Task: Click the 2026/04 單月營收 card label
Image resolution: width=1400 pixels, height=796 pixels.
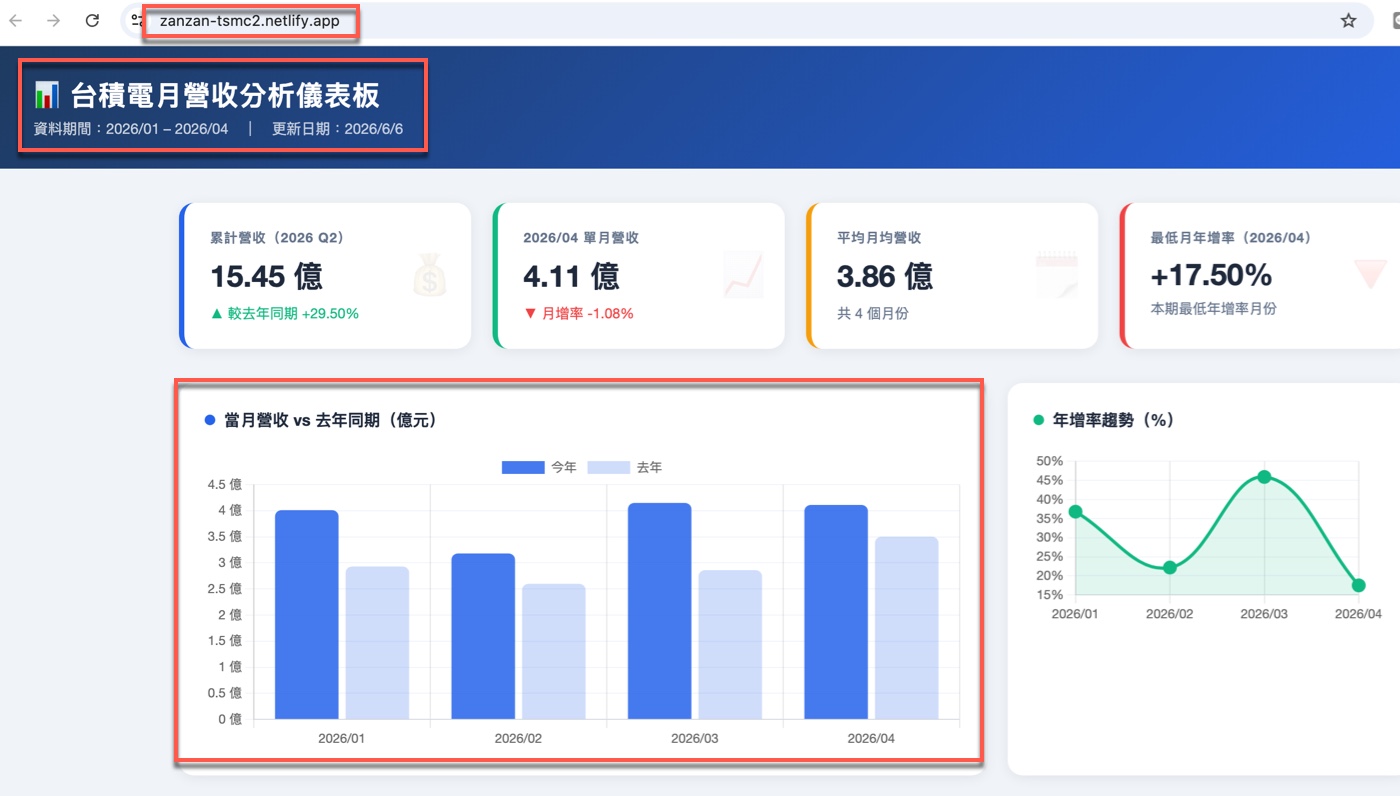Action: [x=581, y=238]
